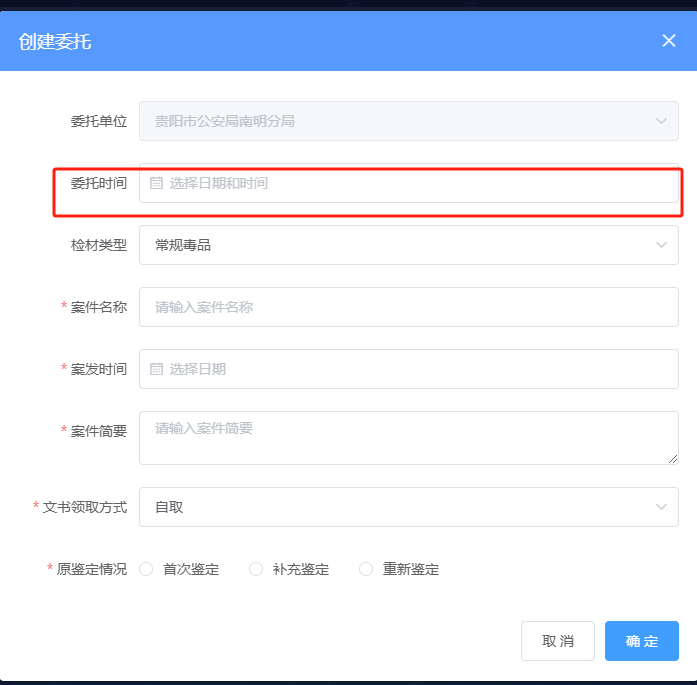697x685 pixels.
Task: Open the 委托单位 dropdown showing 贵阳市公安局南明分局
Action: coord(400,121)
